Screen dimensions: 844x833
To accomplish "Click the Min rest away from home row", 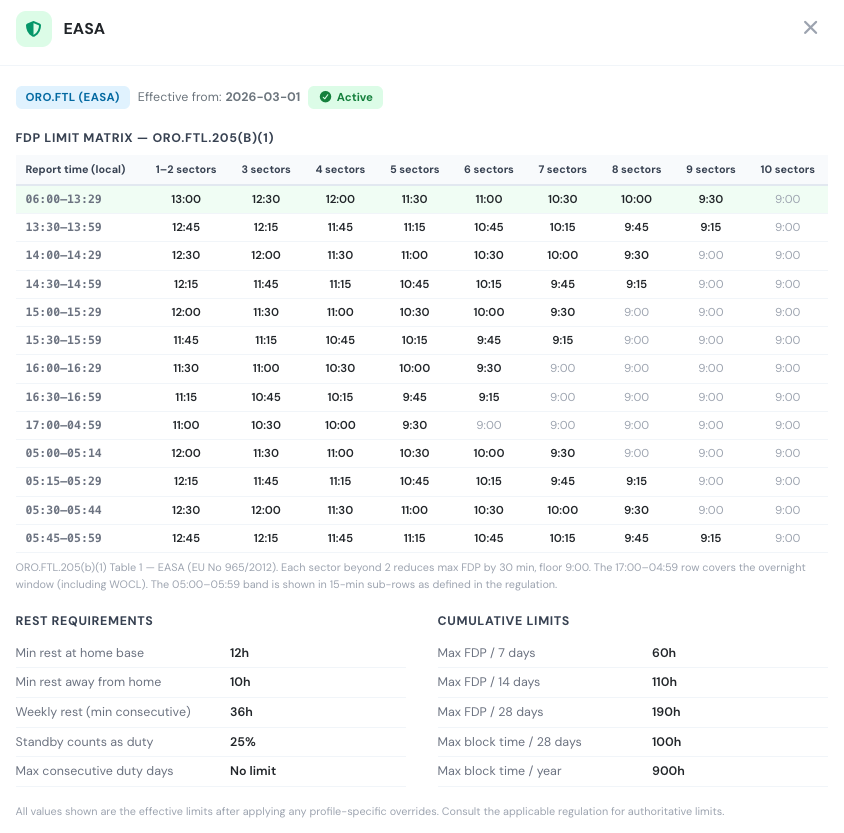I will pyautogui.click(x=210, y=682).
